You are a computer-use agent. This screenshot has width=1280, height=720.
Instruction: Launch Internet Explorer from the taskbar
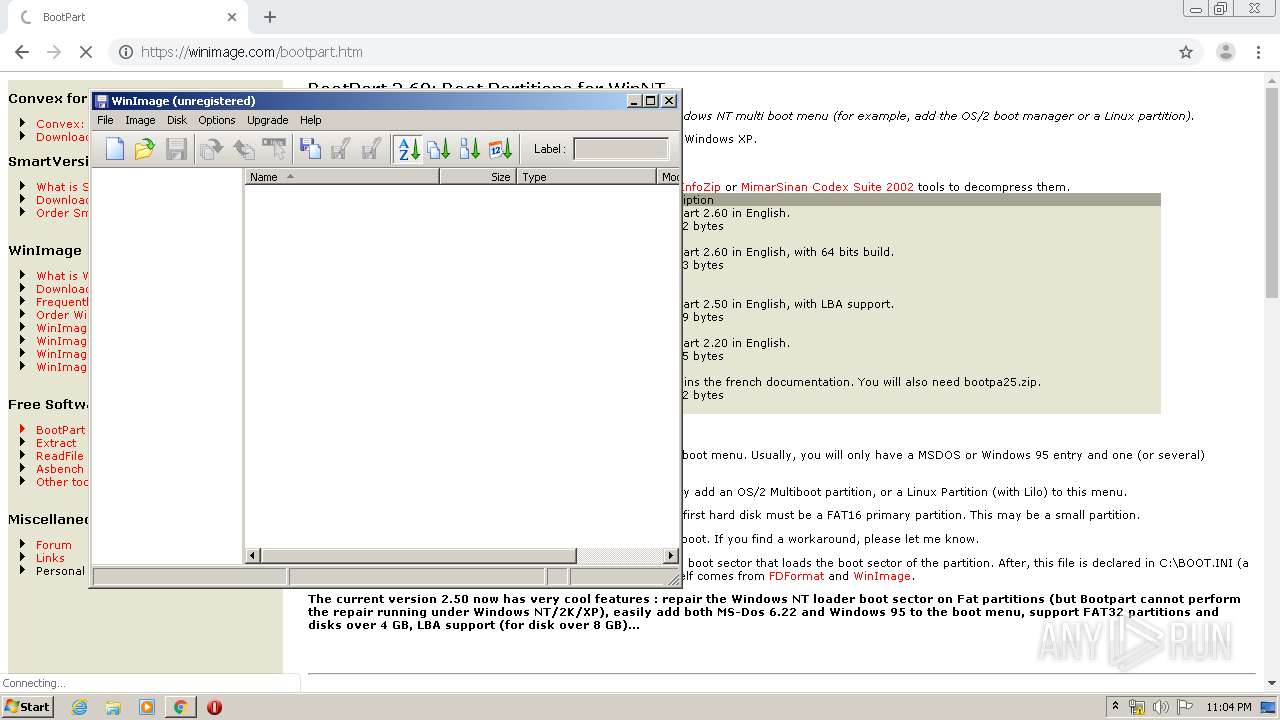[x=79, y=707]
